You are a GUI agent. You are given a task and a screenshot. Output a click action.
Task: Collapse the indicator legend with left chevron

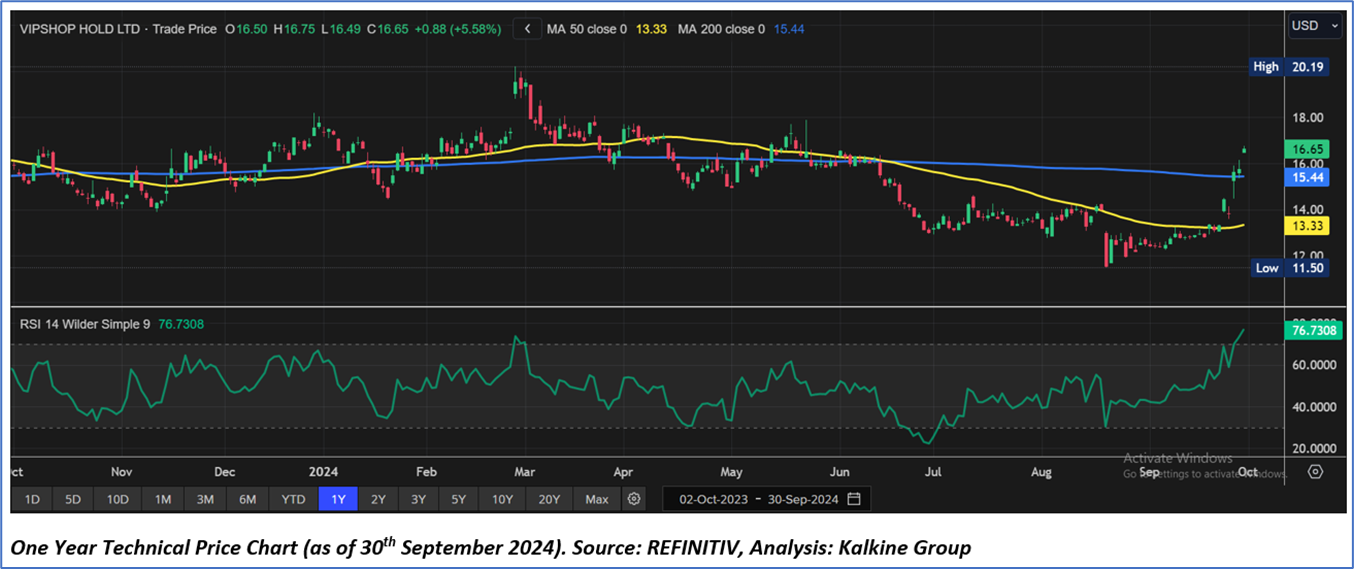(527, 29)
